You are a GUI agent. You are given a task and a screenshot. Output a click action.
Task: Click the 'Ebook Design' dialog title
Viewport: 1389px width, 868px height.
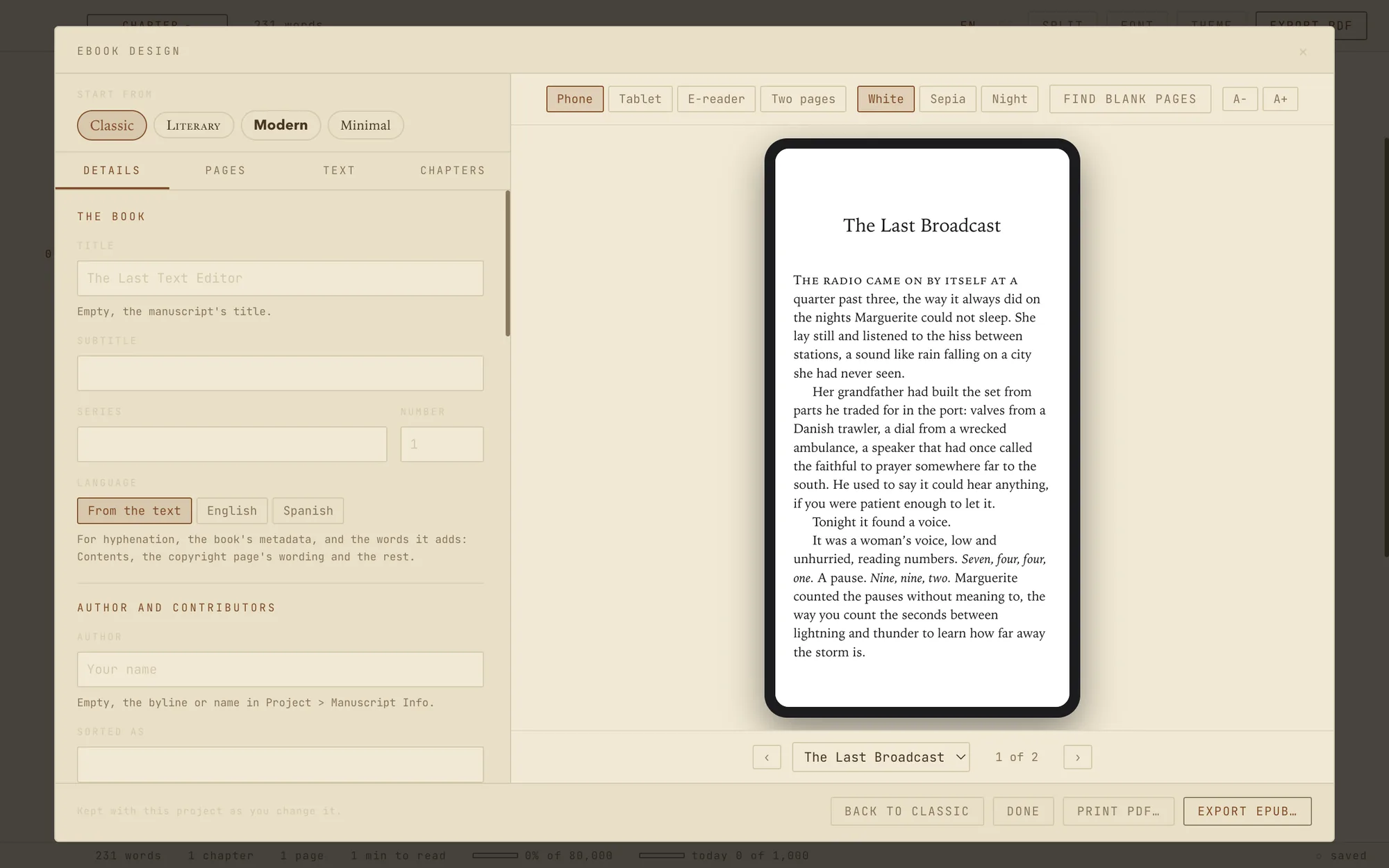(128, 51)
